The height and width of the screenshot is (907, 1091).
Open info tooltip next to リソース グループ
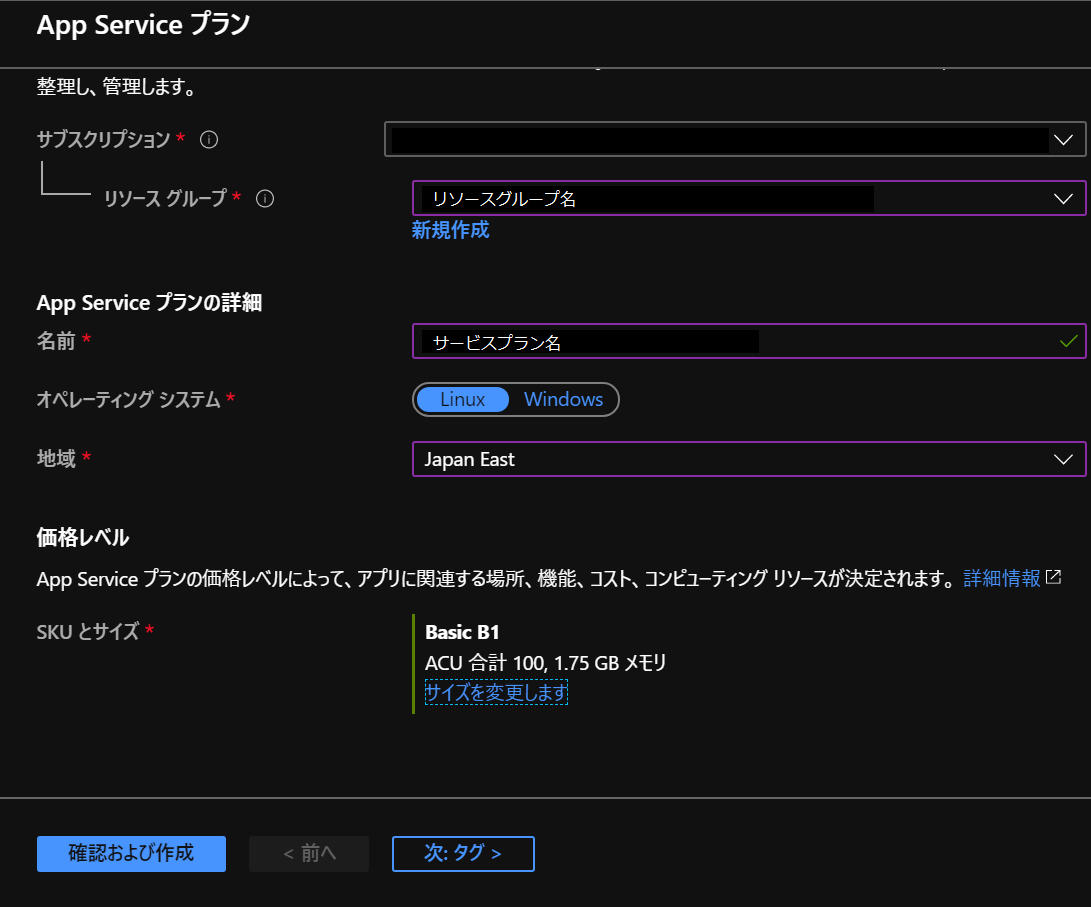tap(265, 199)
